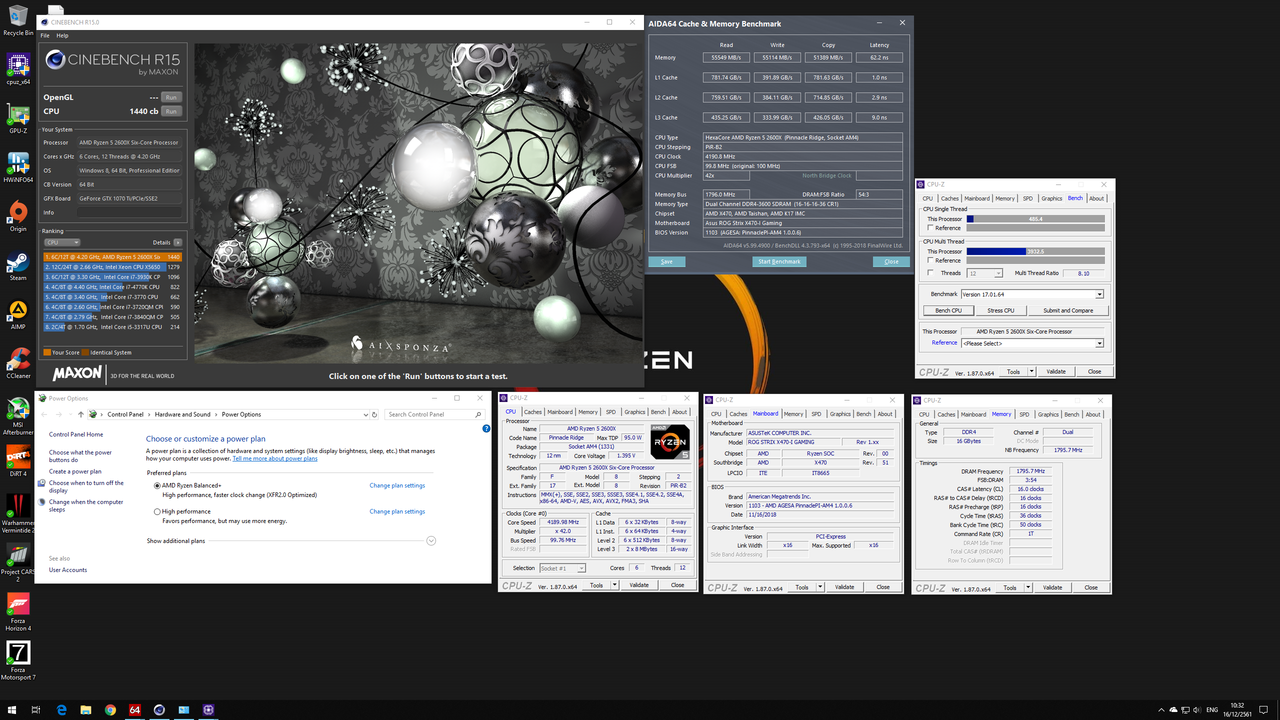Image resolution: width=1280 pixels, height=720 pixels.
Task: Click the Search Control Panel field
Action: [x=435, y=414]
